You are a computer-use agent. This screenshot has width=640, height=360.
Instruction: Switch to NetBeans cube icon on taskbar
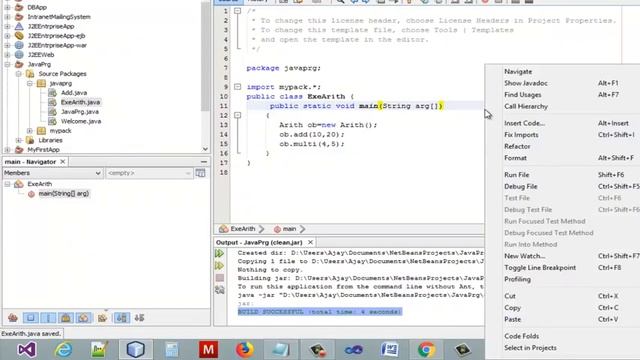pyautogui.click(x=136, y=350)
